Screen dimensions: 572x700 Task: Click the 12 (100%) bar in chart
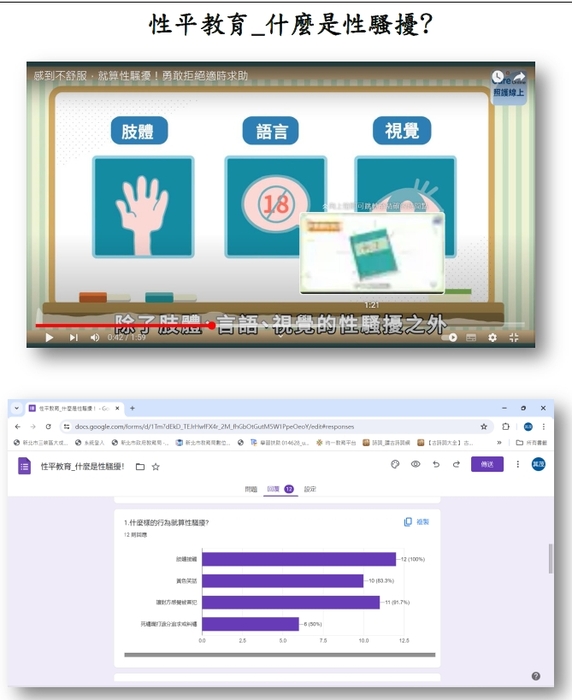pyautogui.click(x=299, y=559)
